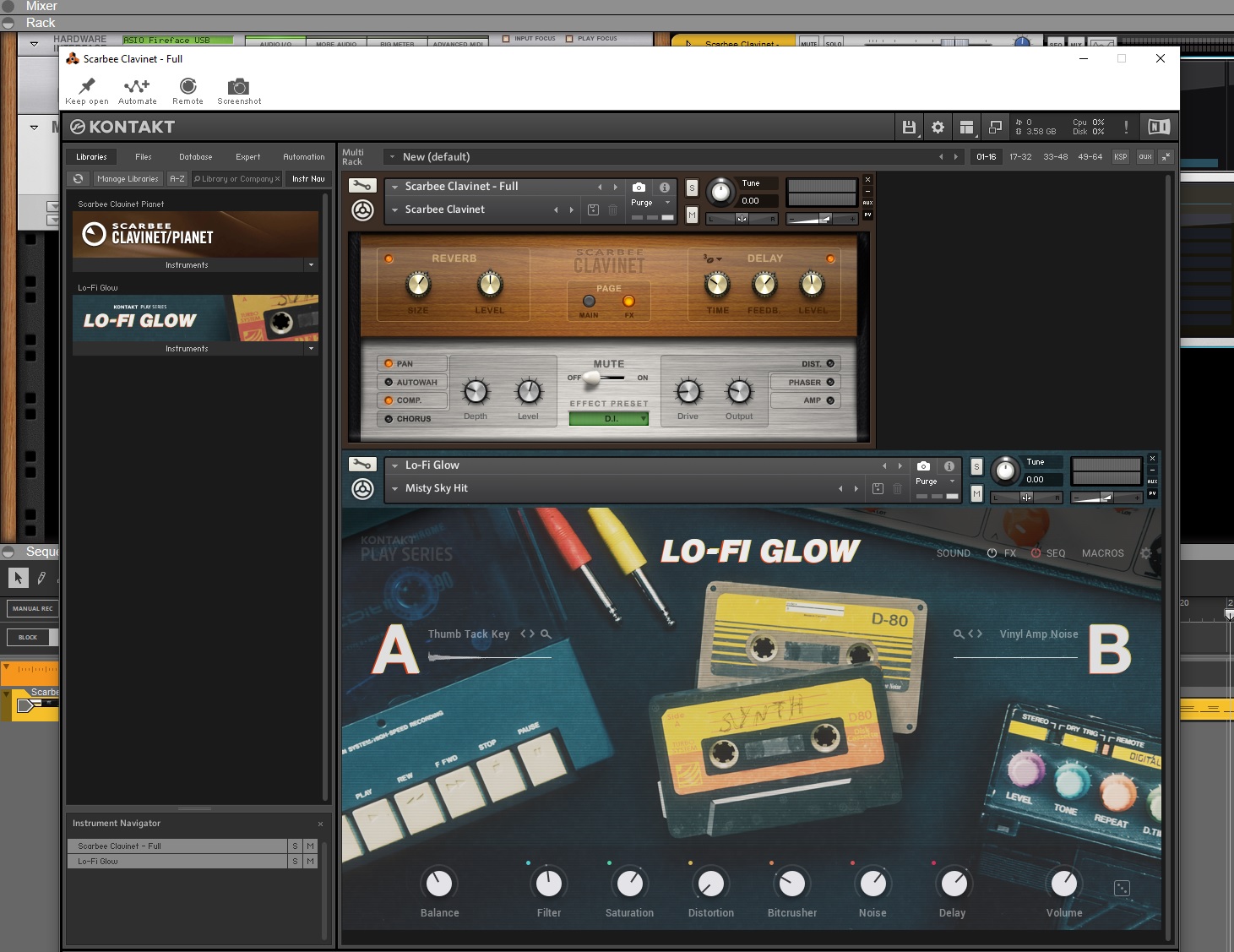Toggle Kontakt workspace layout icon
Image resolution: width=1234 pixels, height=952 pixels.
point(966,127)
